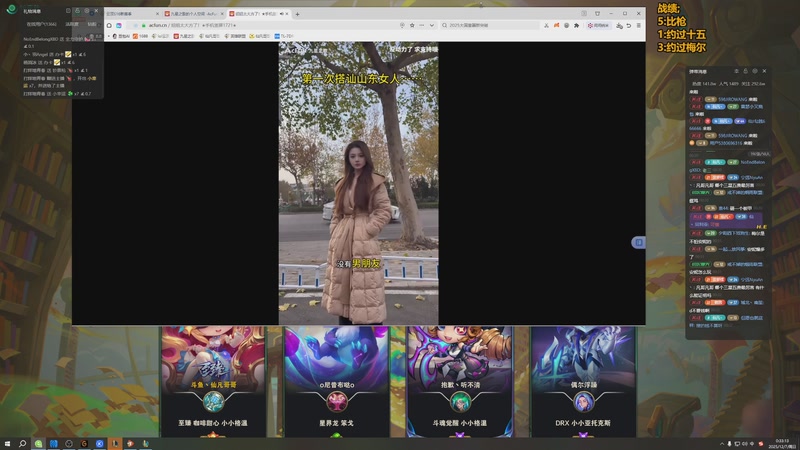Select the 偶尔浮躁 champion card
Screen dimensions: 800x450
[583, 382]
